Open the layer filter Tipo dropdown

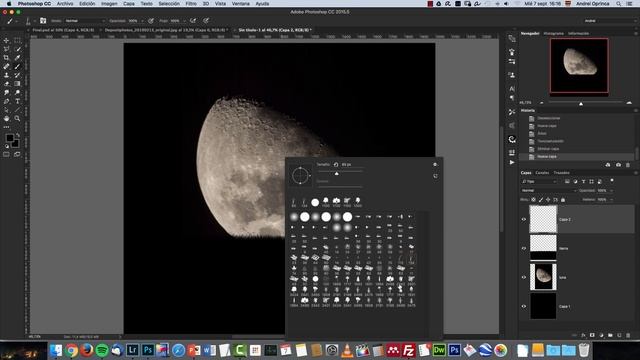[x=539, y=182]
